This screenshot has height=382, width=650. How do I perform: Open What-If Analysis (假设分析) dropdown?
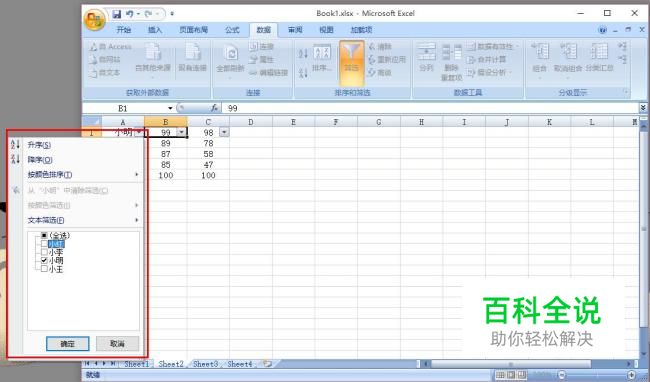click(490, 73)
